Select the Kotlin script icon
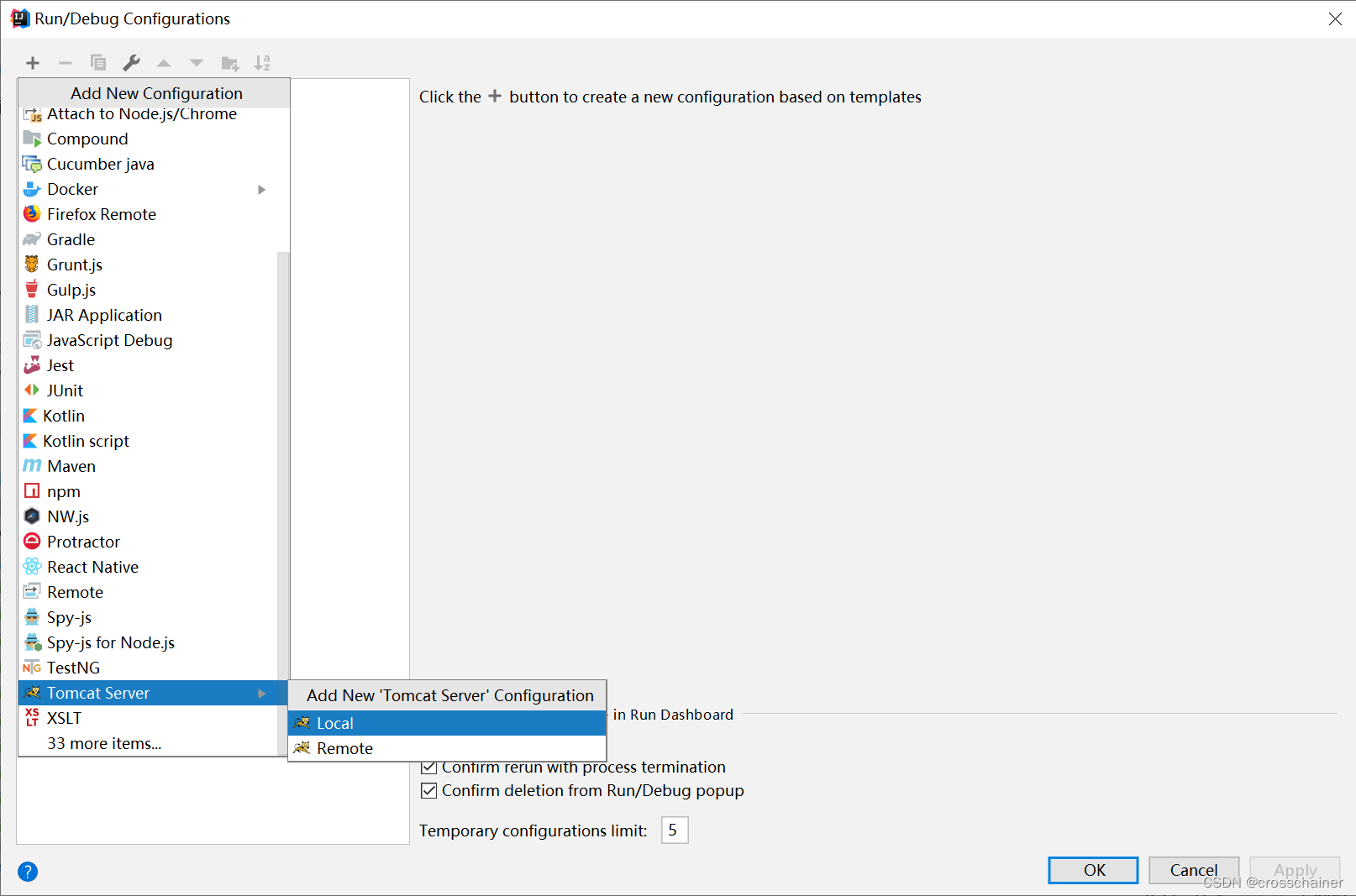This screenshot has height=896, width=1356. (x=30, y=441)
